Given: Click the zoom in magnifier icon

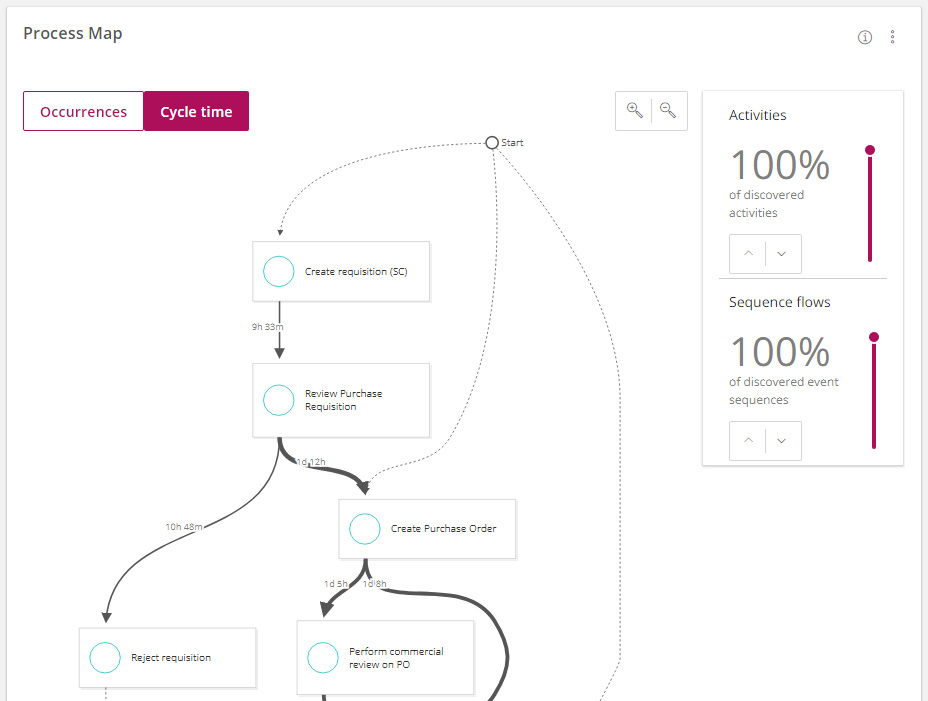Looking at the screenshot, I should (634, 111).
